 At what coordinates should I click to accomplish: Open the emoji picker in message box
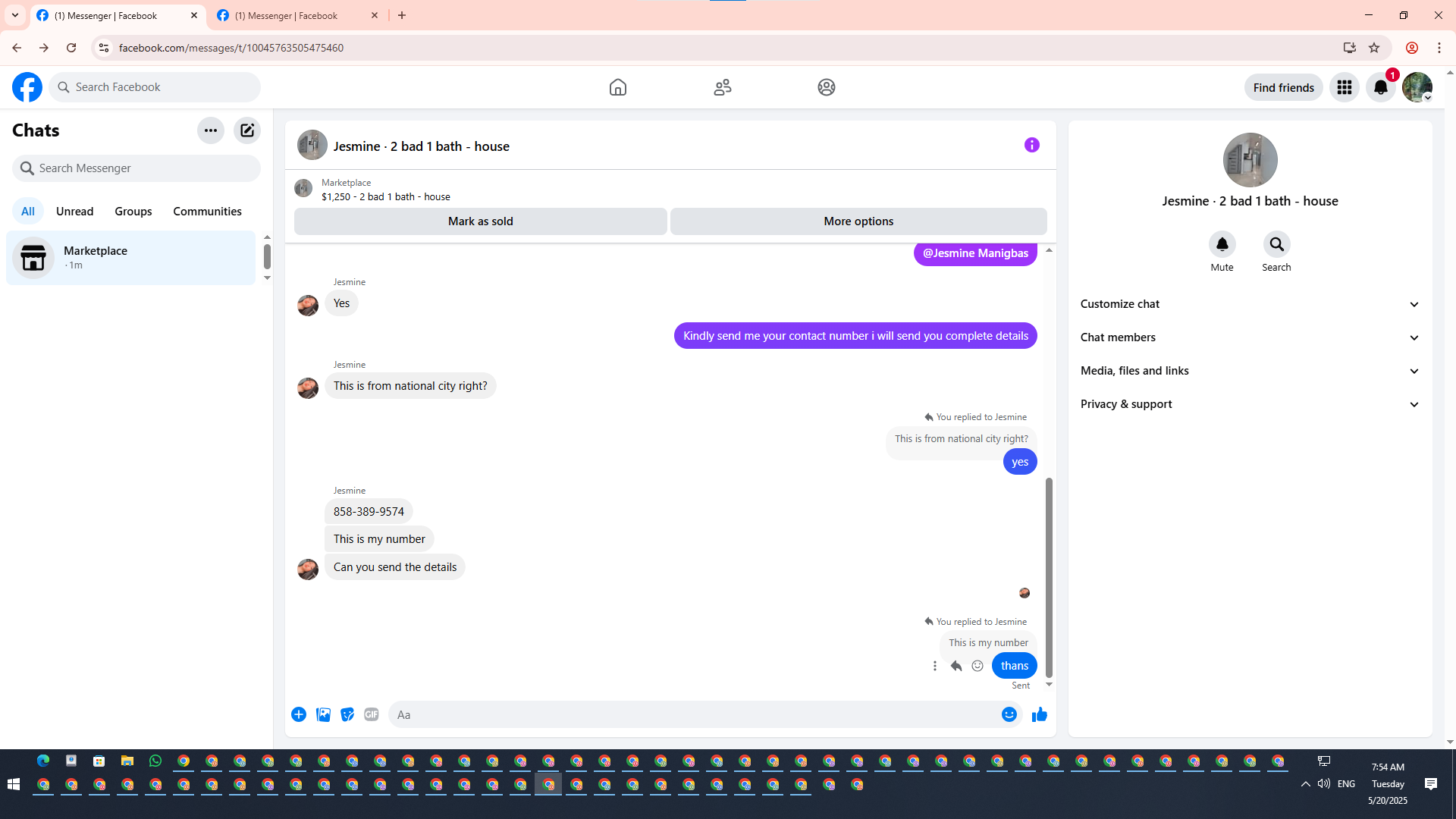coord(1009,714)
